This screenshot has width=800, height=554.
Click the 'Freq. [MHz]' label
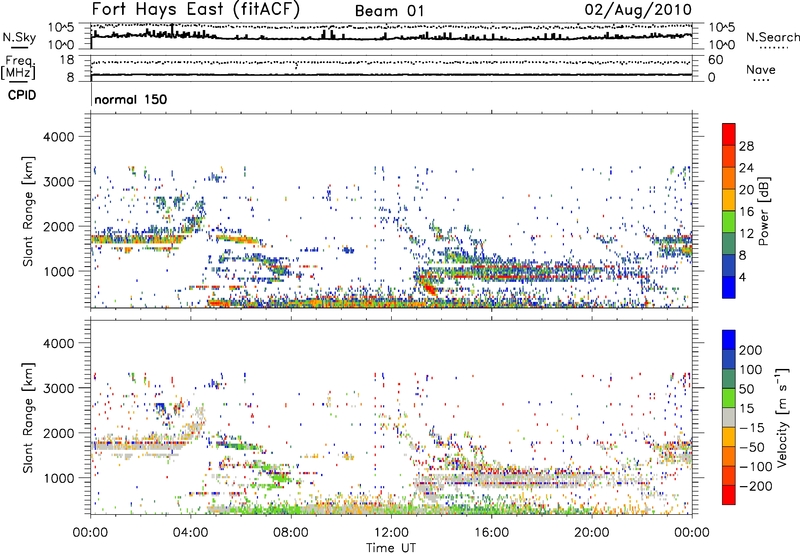click(x=18, y=68)
